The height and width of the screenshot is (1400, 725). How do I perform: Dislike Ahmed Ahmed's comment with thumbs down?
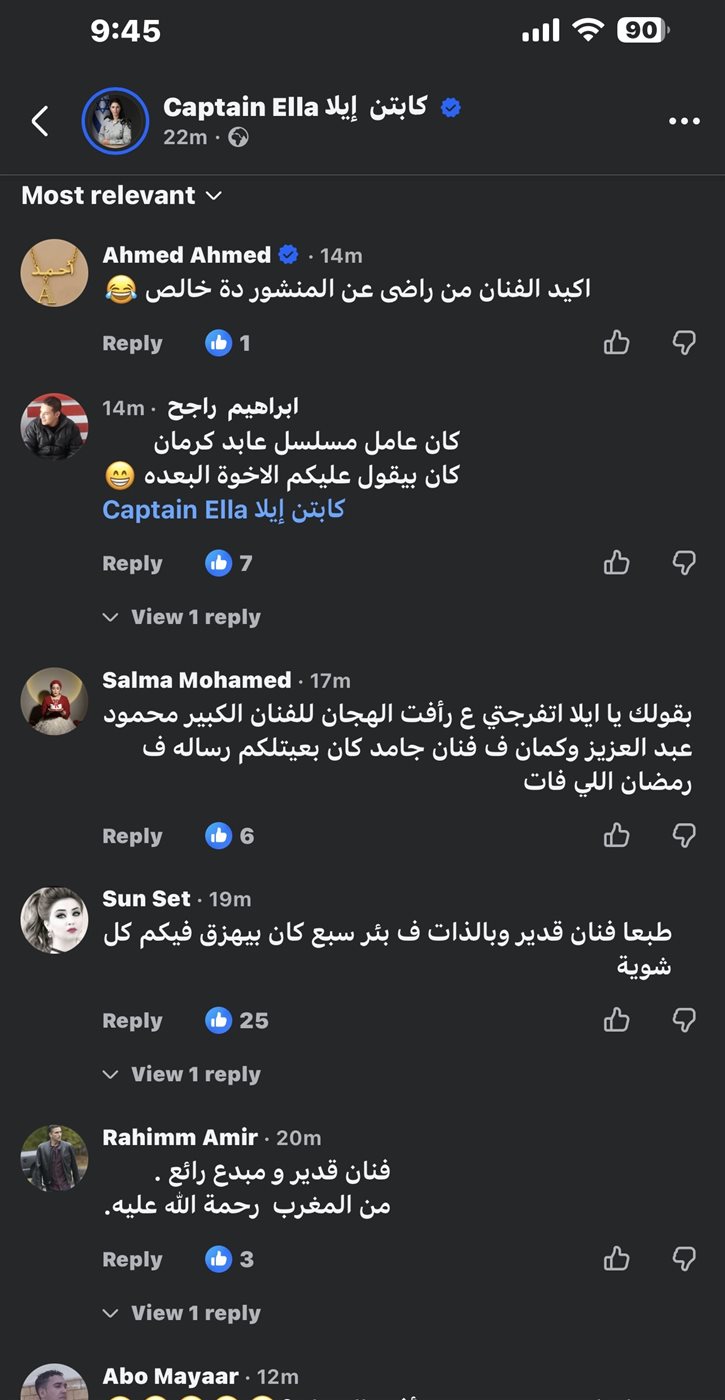point(684,343)
